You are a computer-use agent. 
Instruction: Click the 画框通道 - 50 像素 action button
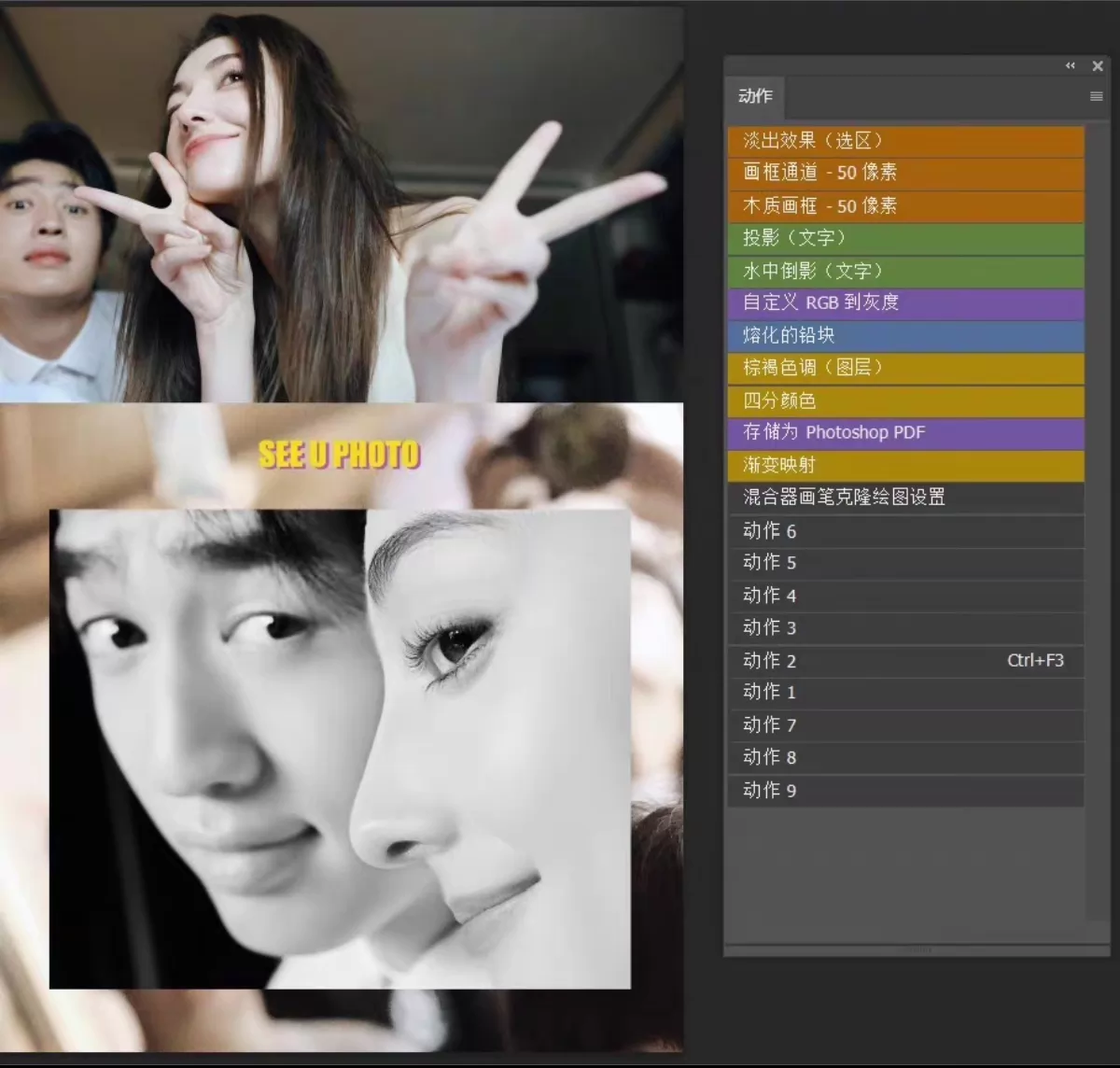tap(905, 173)
